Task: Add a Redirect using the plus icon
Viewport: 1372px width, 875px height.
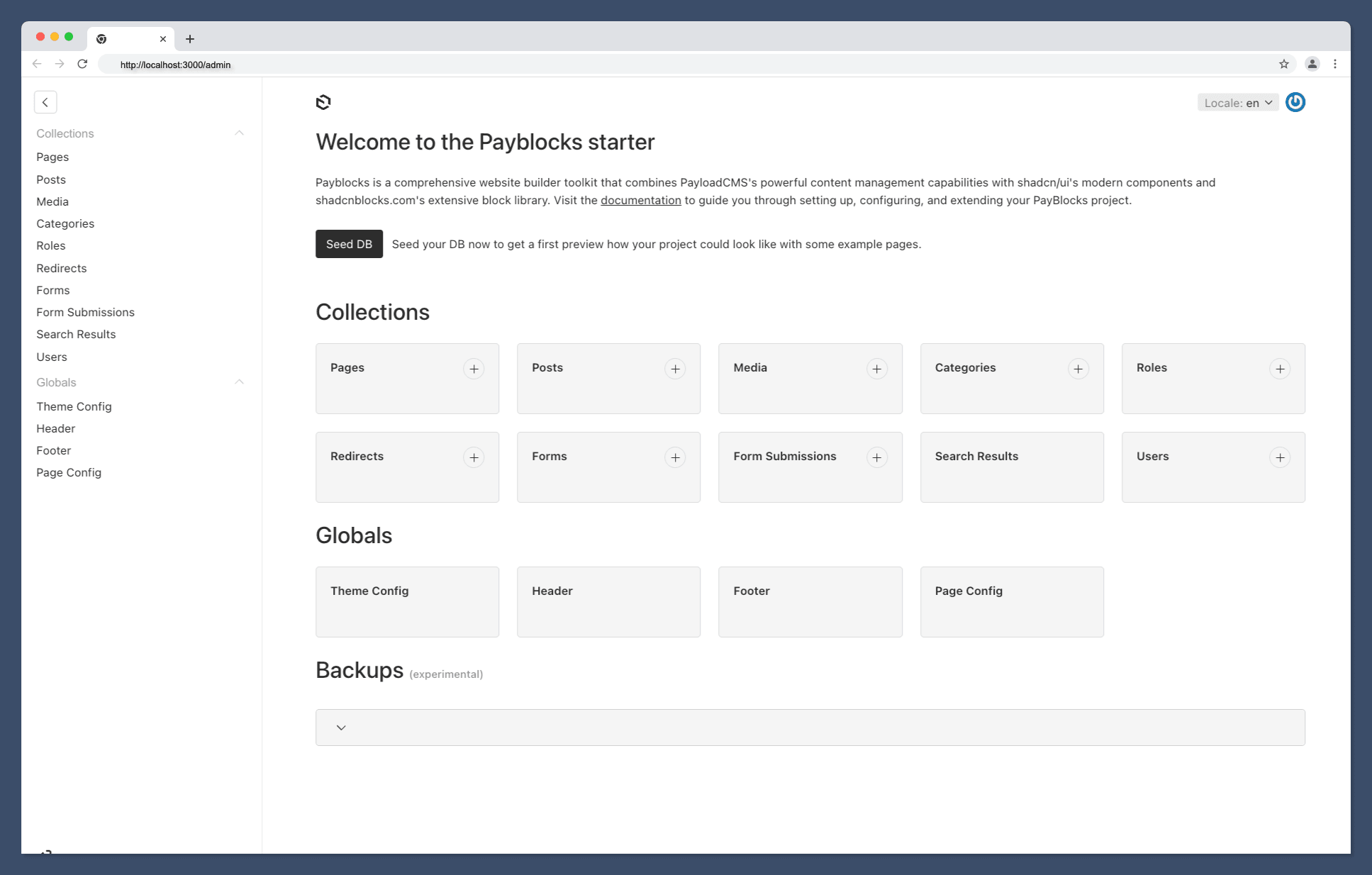Action: click(x=474, y=457)
